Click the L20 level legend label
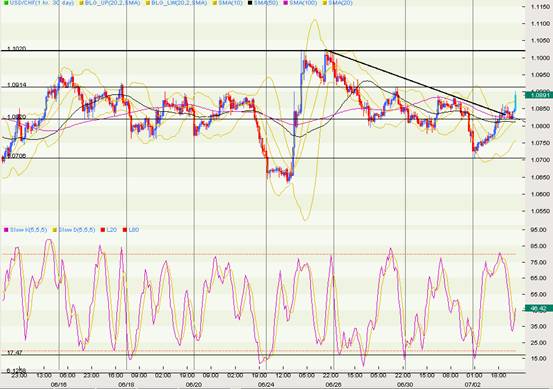 [111, 230]
